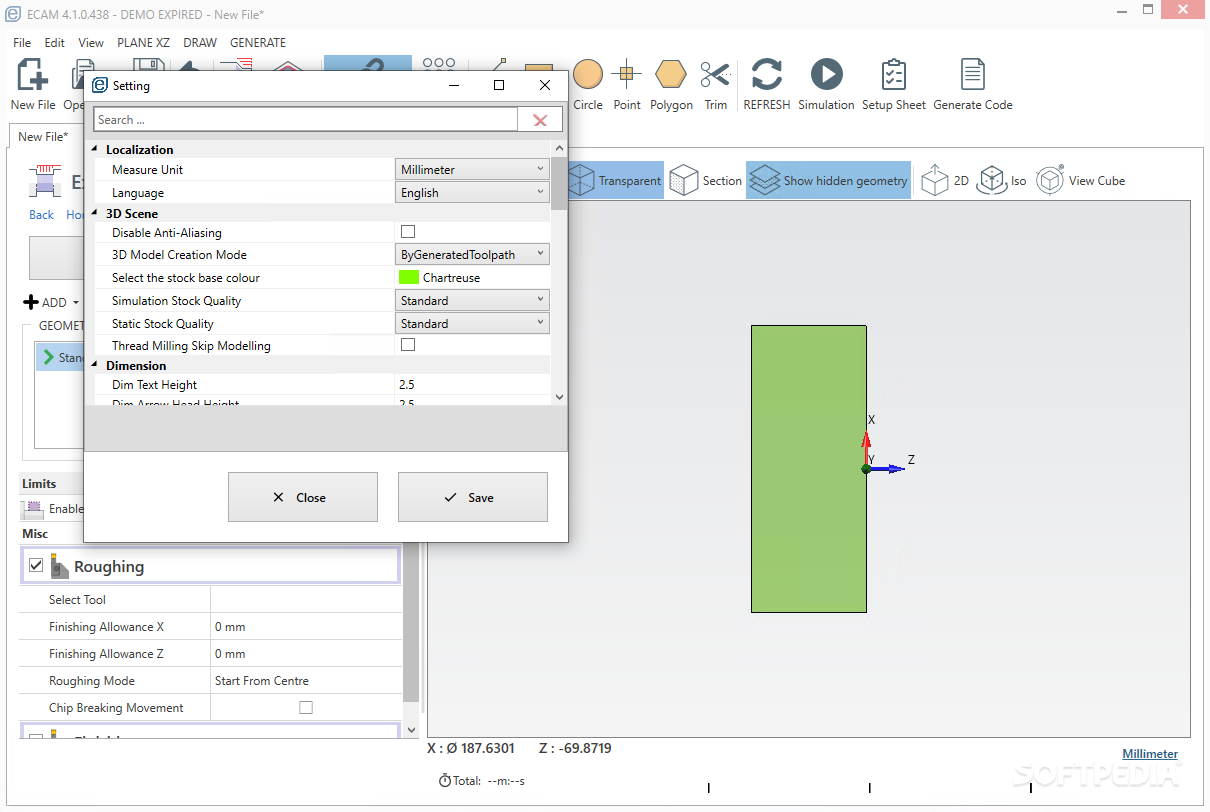Tick Disable Anti-Aliasing checkbox
Viewport: 1210px width, 812px height.
[408, 232]
